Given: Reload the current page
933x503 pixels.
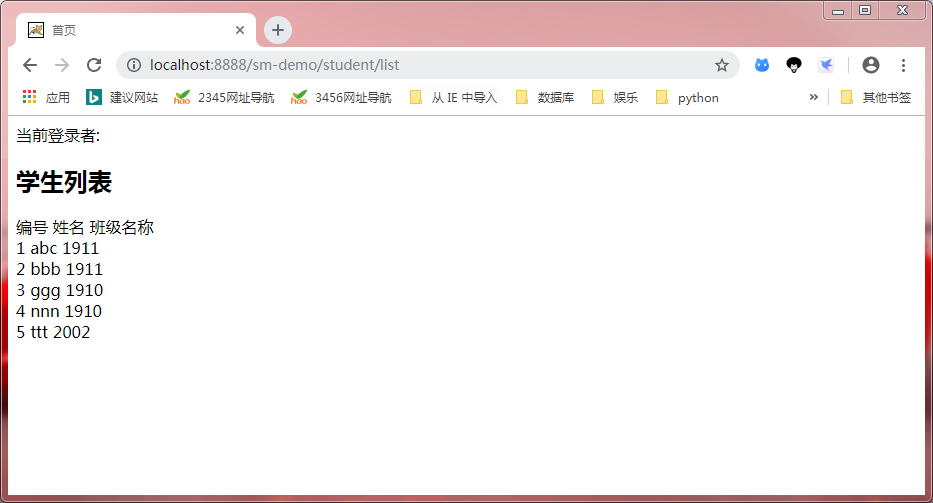Looking at the screenshot, I should pos(94,65).
